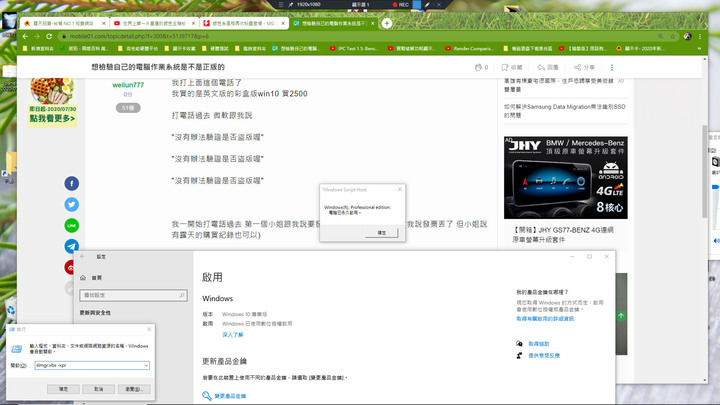The width and height of the screenshot is (720, 405).
Task: Click the bookmark/collect button on post
Action: point(512,67)
